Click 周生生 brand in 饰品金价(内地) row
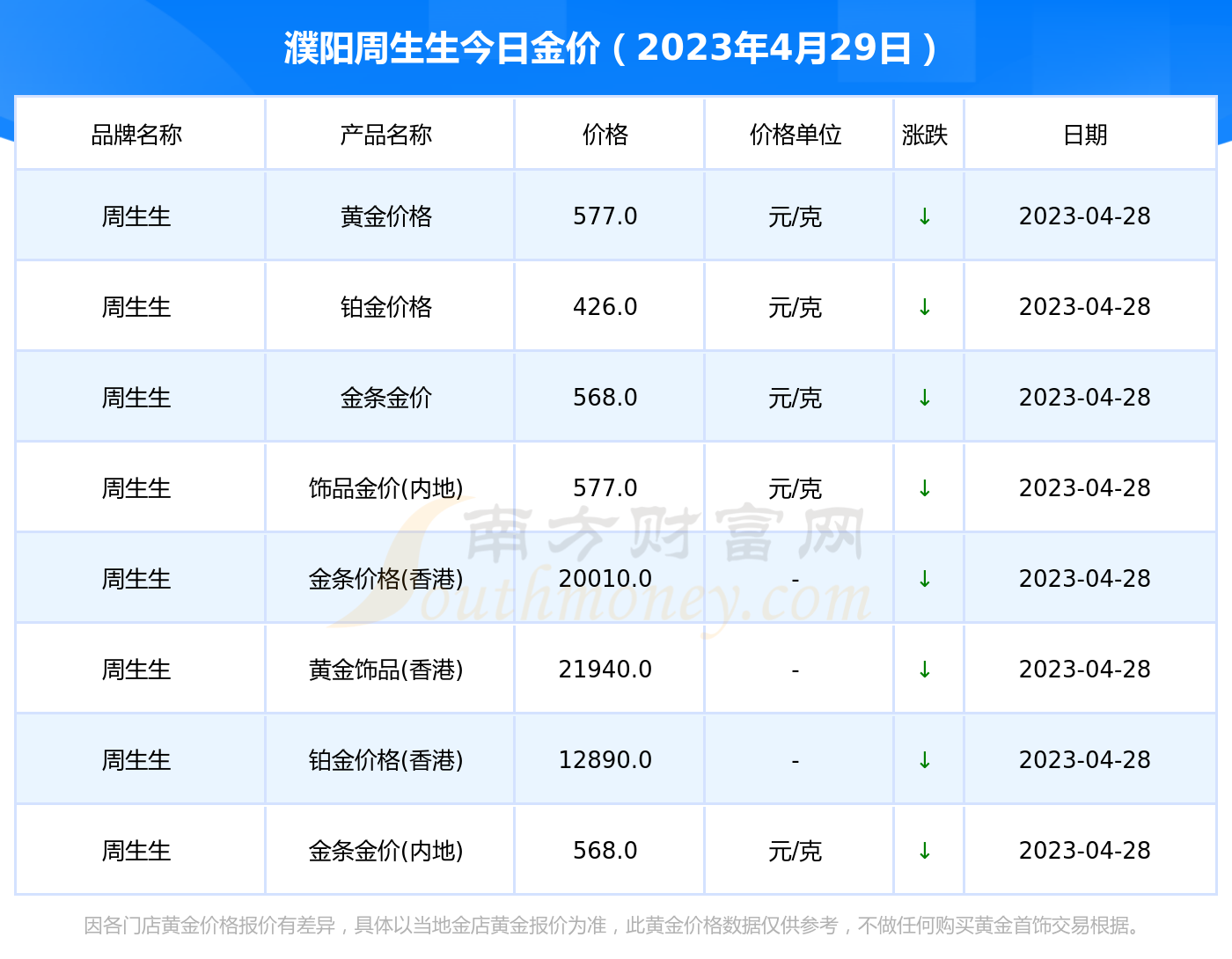The height and width of the screenshot is (959, 1232). tap(136, 488)
